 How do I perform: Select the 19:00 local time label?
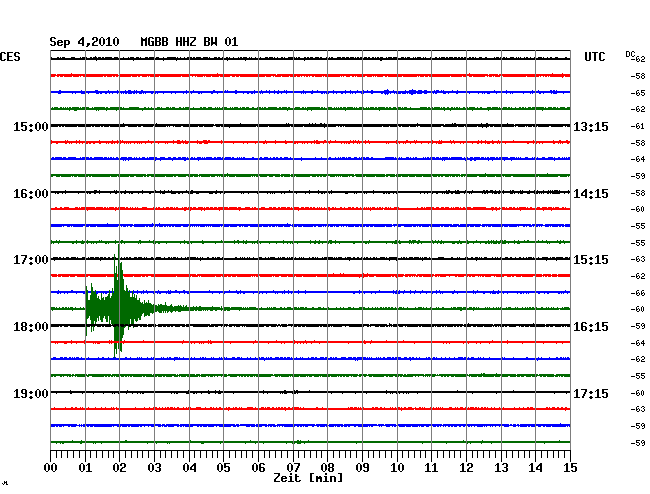(31, 394)
